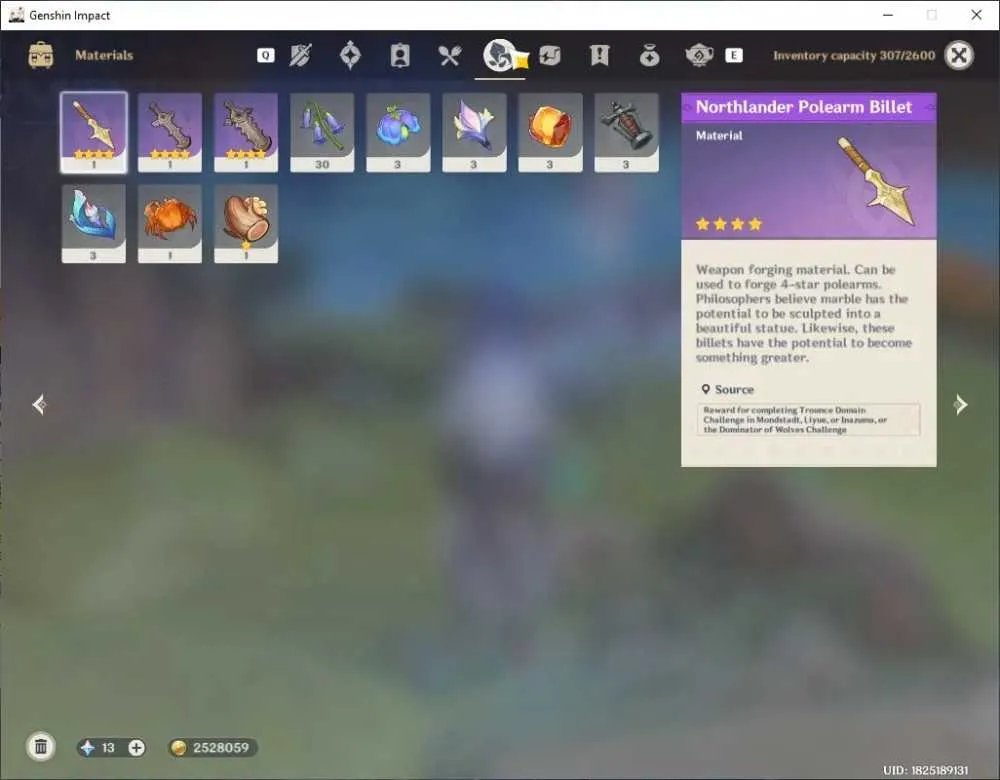Screen dimensions: 1000x780
Task: Click the backpack icon beside Materials
Action: coord(41,55)
